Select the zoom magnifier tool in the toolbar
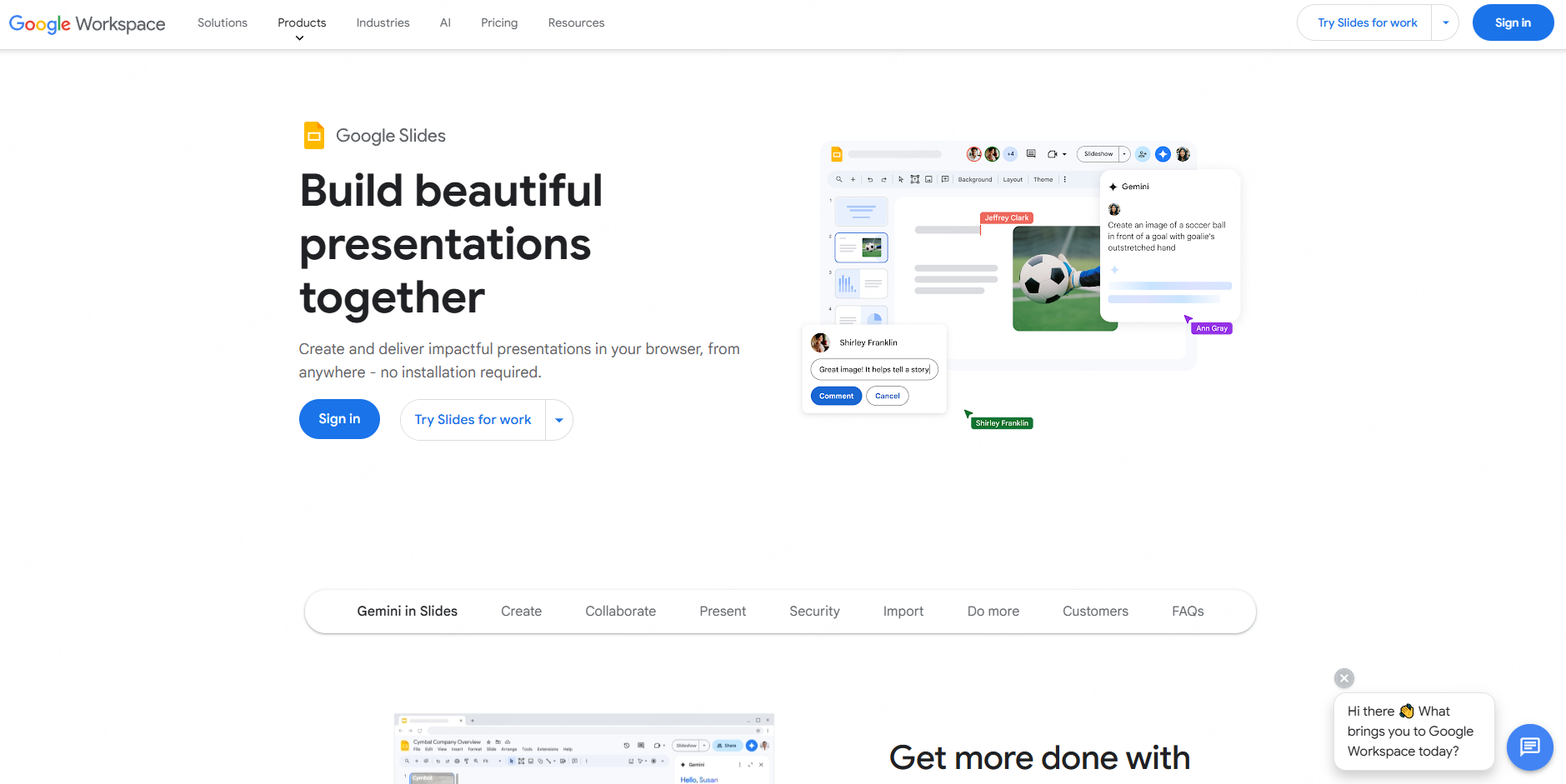The height and width of the screenshot is (784, 1566). (838, 179)
